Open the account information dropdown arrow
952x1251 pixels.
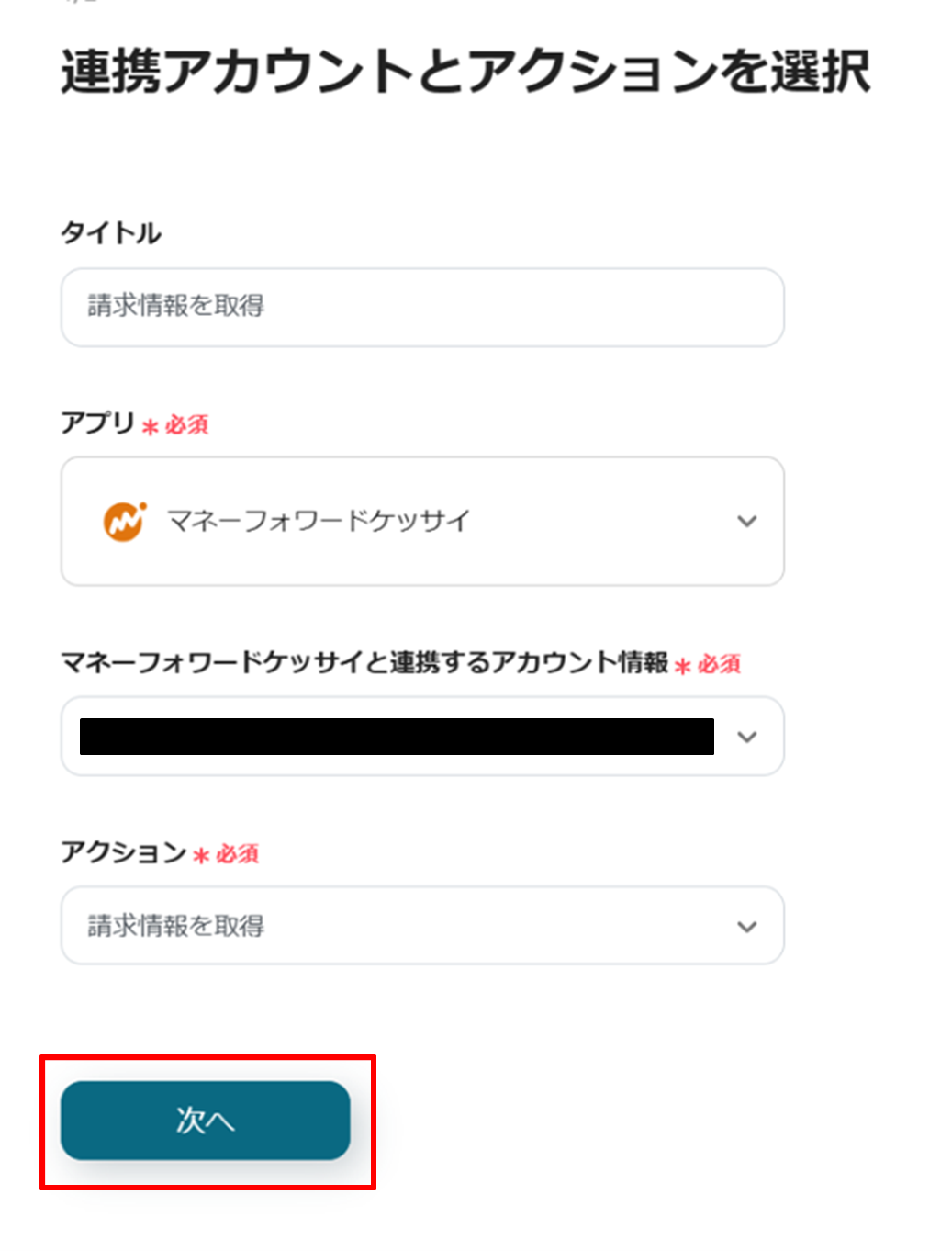point(746,737)
